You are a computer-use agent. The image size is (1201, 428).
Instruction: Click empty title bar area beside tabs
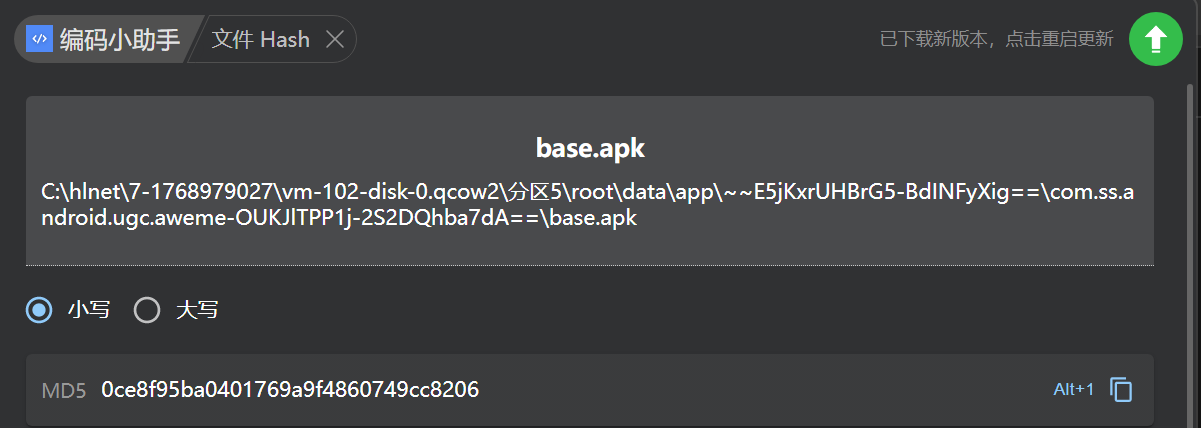pos(600,40)
